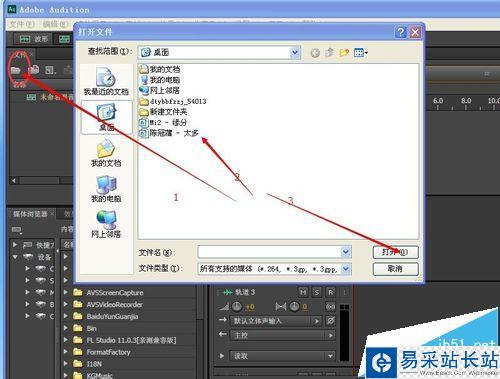
Task: Select 桌面 shortcut in places bar
Action: 106,117
